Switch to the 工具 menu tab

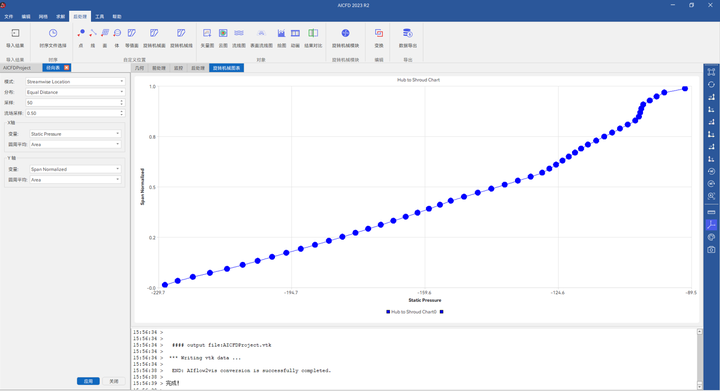[100, 17]
